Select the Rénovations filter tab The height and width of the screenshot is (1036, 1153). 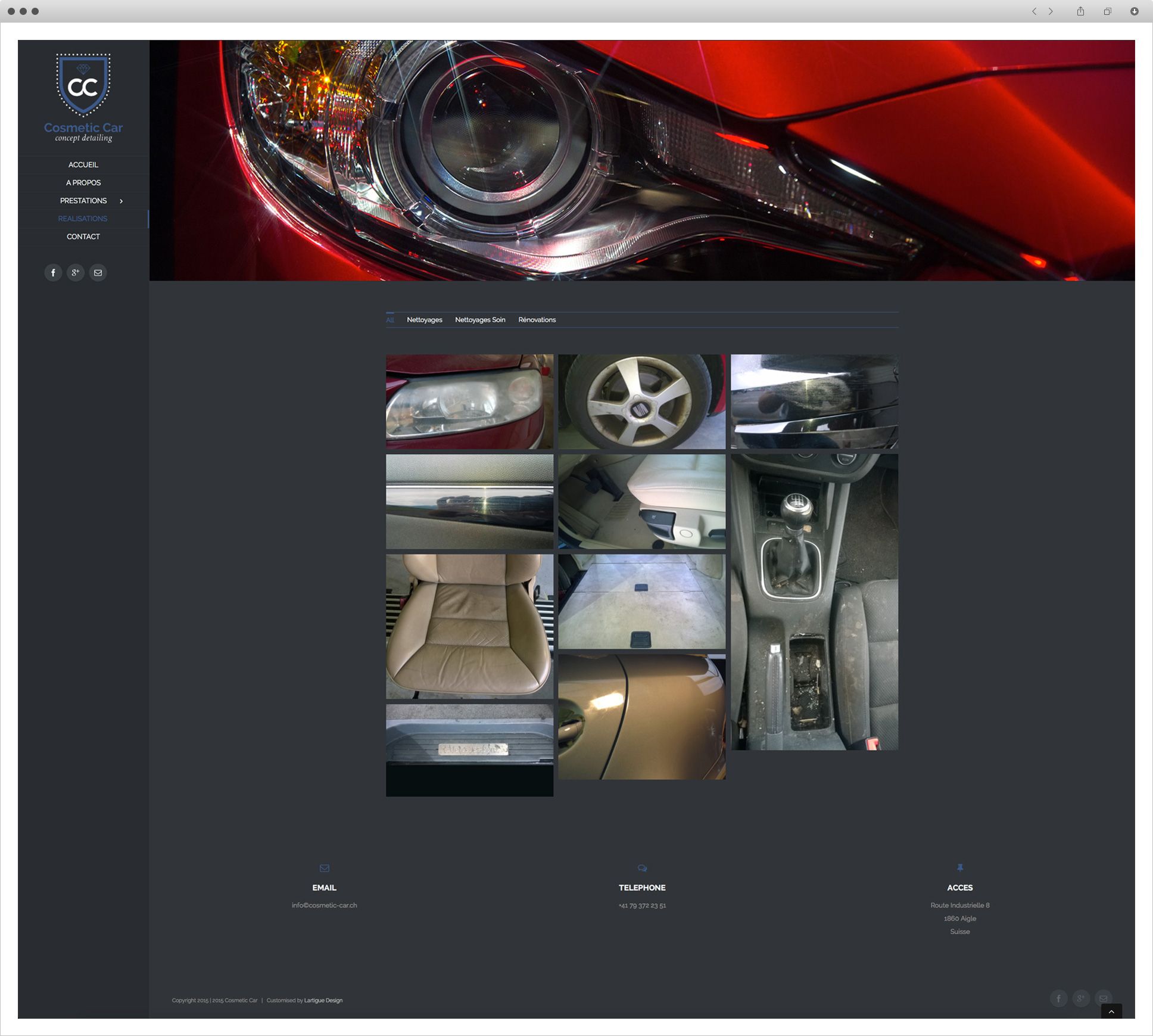point(537,320)
